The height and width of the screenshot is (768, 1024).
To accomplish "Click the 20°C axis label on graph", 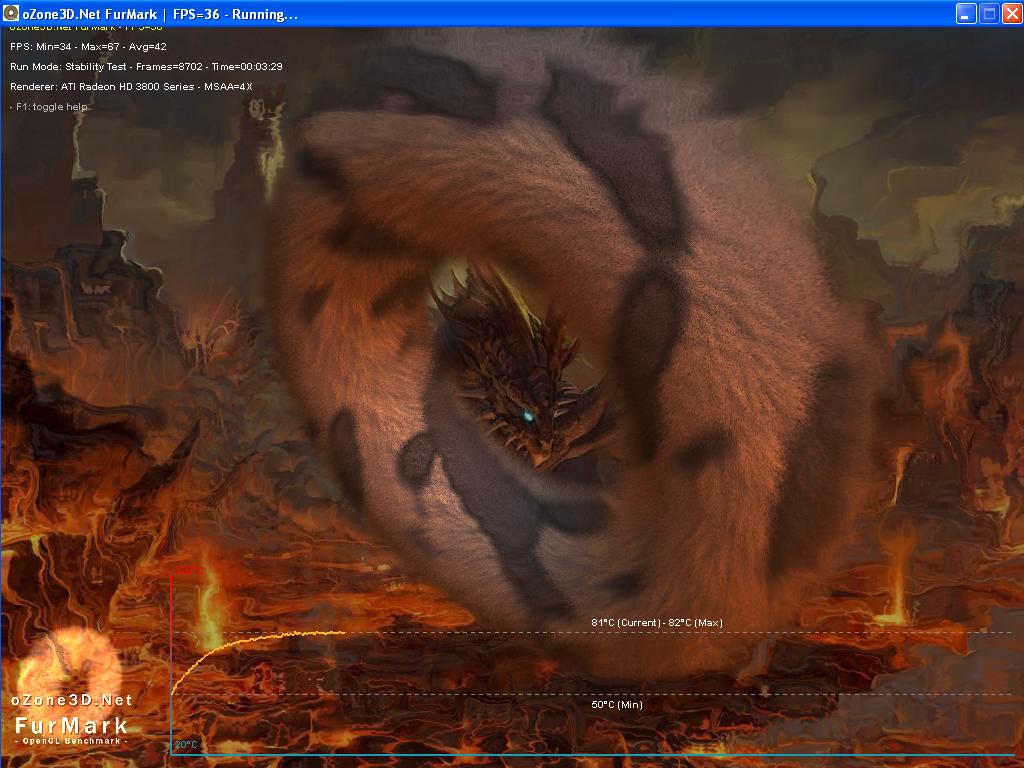I will [185, 744].
